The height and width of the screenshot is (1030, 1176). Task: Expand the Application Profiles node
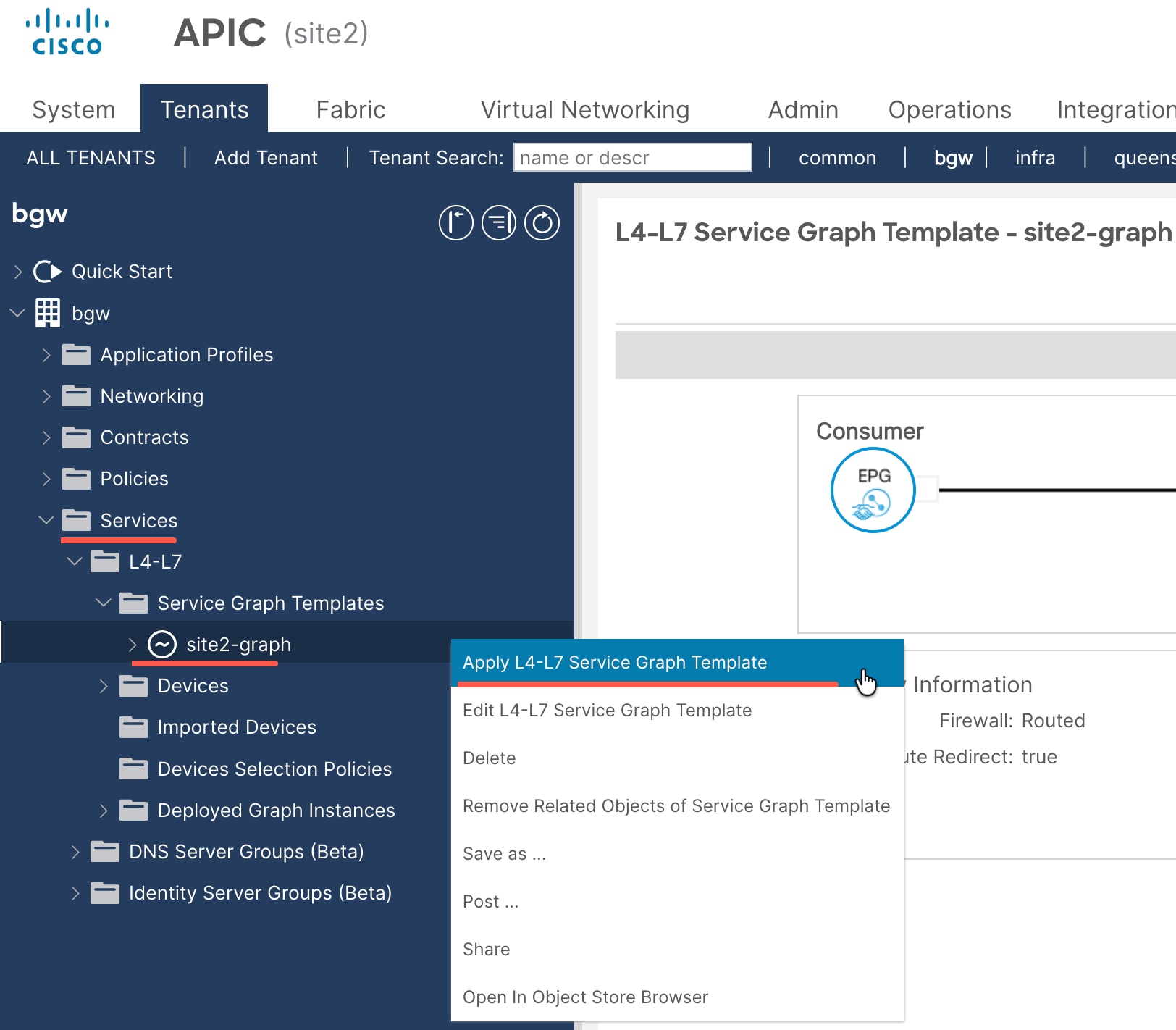coord(46,355)
